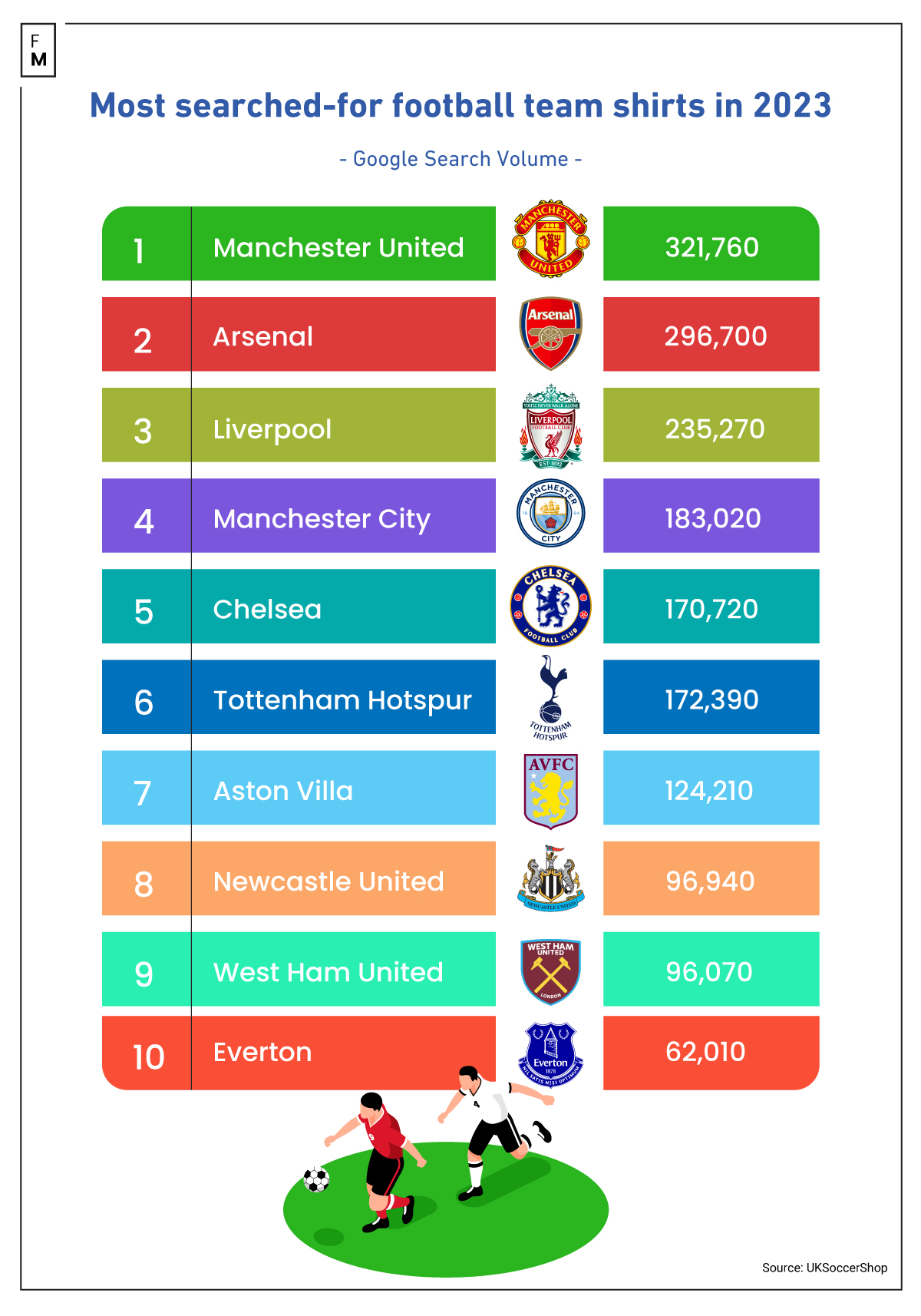The height and width of the screenshot is (1316, 921).
Task: Click the Manchester City badge
Action: tap(550, 514)
